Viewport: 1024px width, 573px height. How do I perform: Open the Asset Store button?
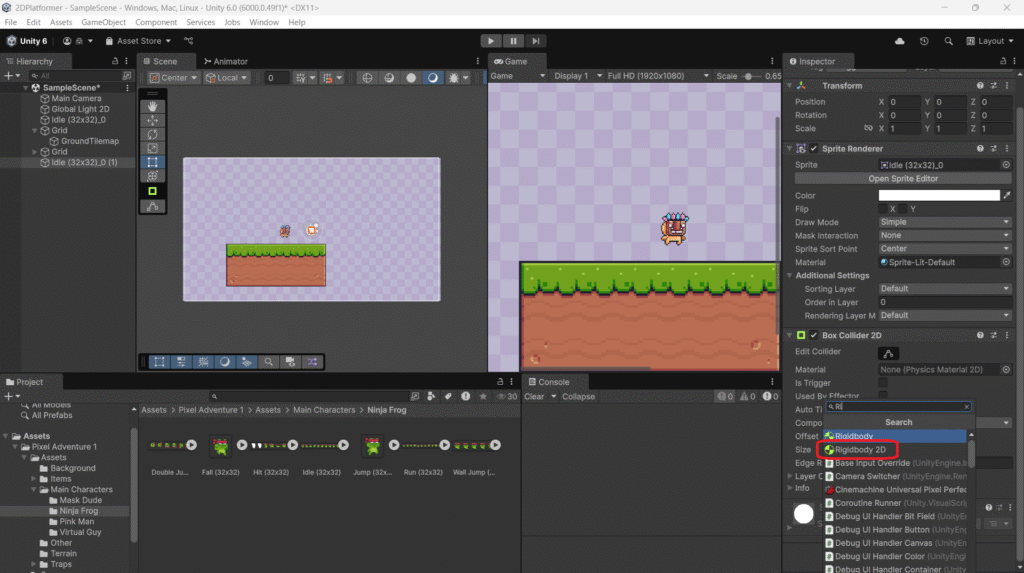[138, 41]
